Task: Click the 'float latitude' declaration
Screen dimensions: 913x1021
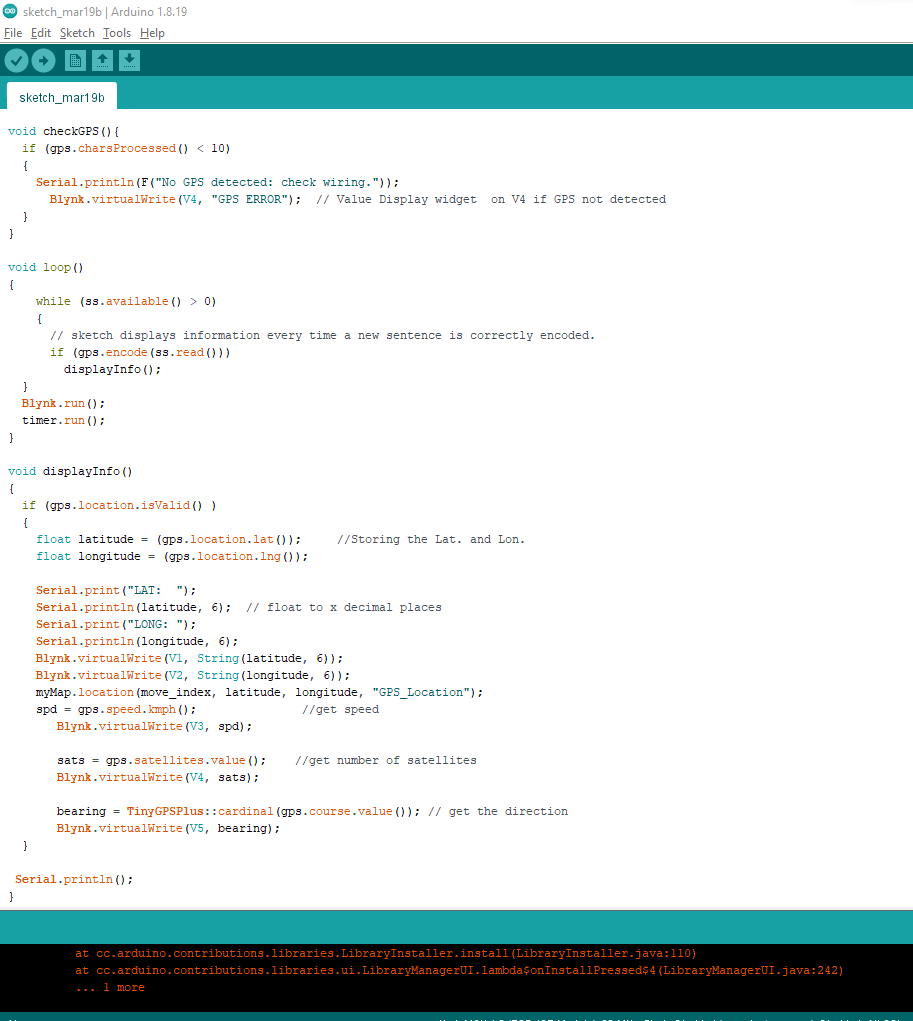Action: click(169, 539)
